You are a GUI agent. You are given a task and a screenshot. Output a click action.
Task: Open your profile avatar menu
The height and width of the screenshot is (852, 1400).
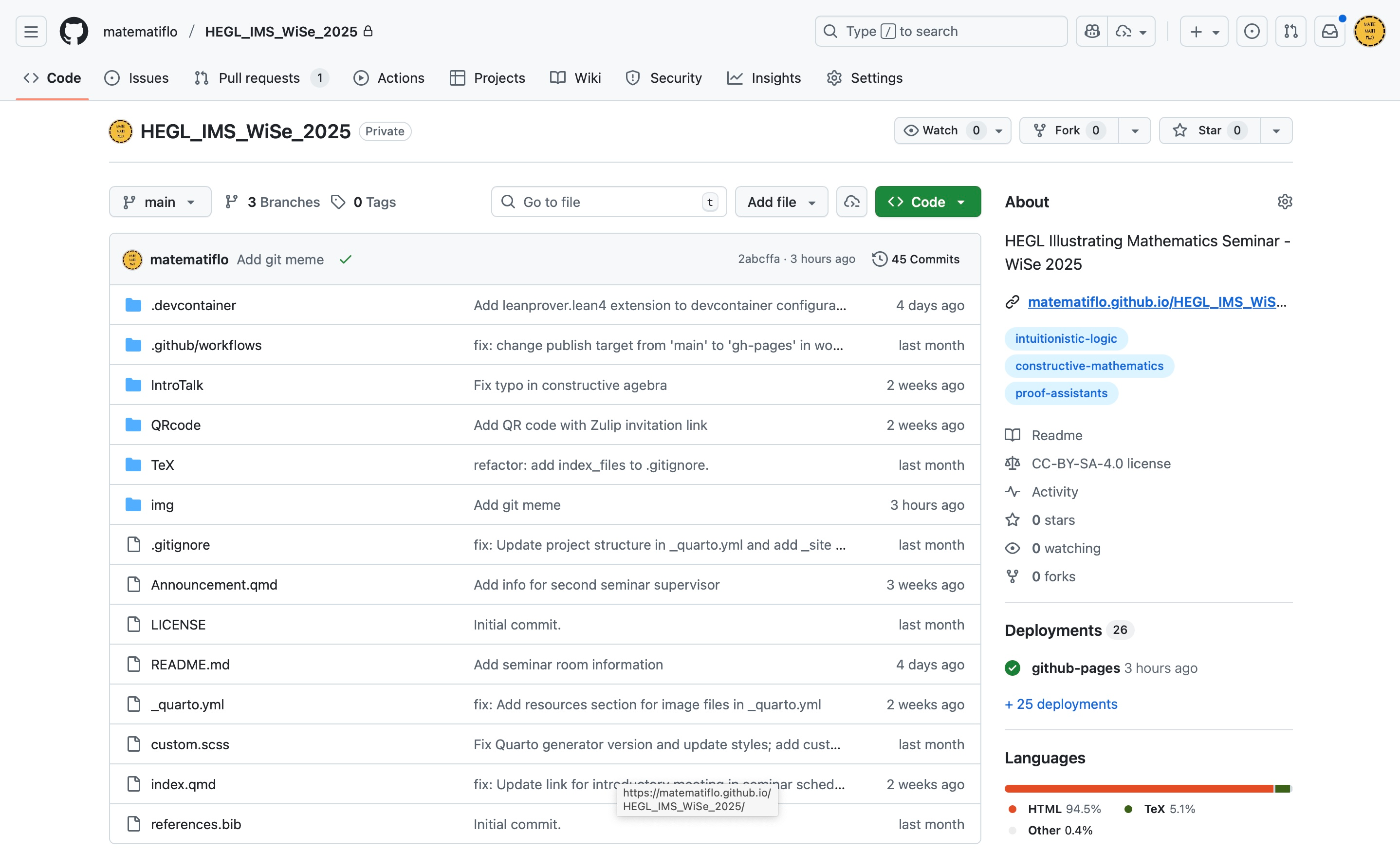point(1369,31)
